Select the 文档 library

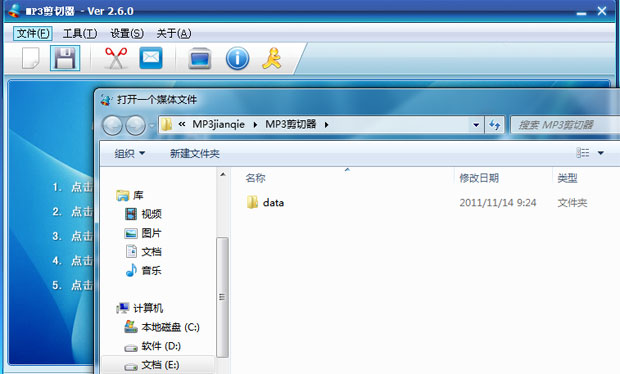(x=143, y=251)
